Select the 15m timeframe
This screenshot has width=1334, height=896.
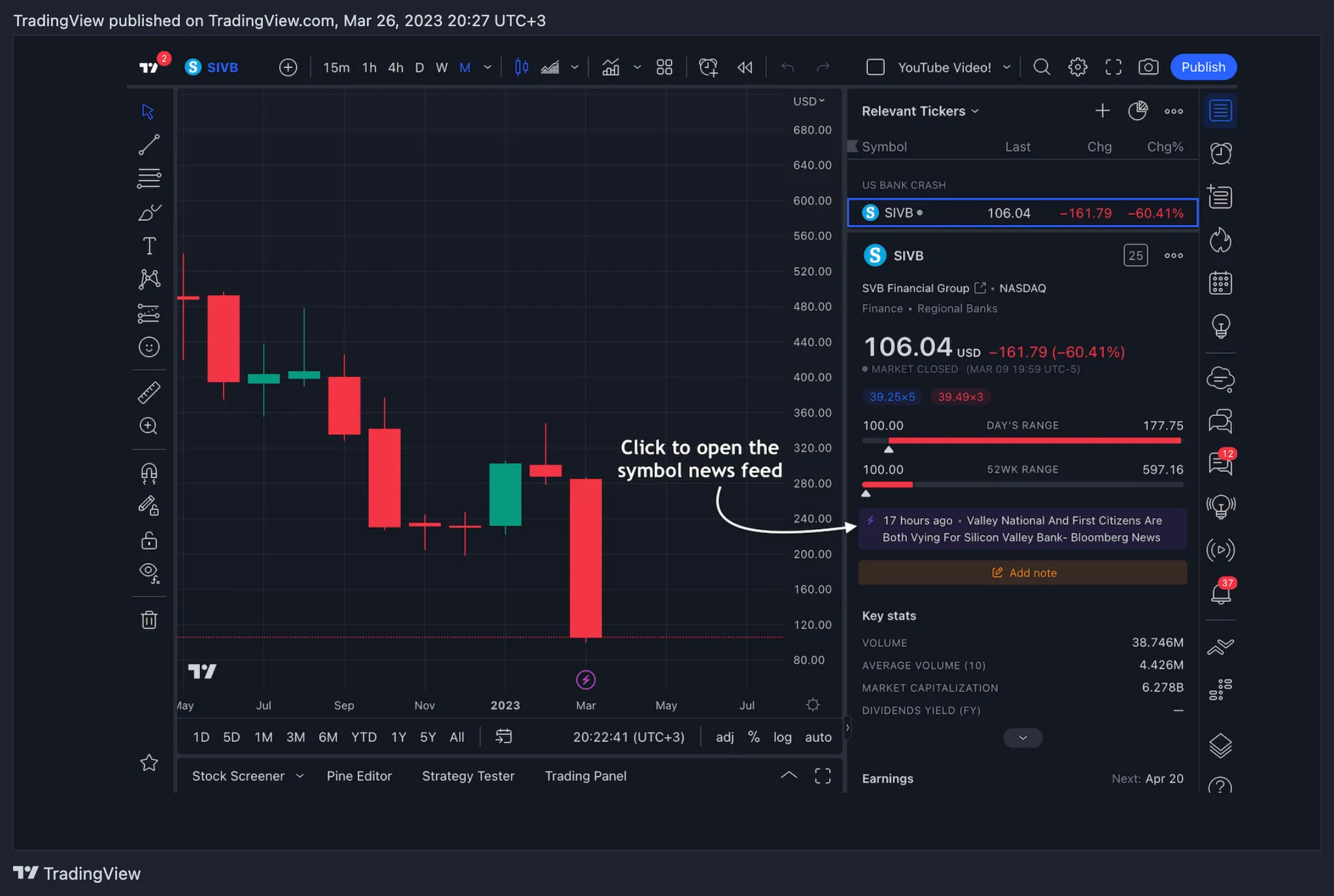(336, 67)
